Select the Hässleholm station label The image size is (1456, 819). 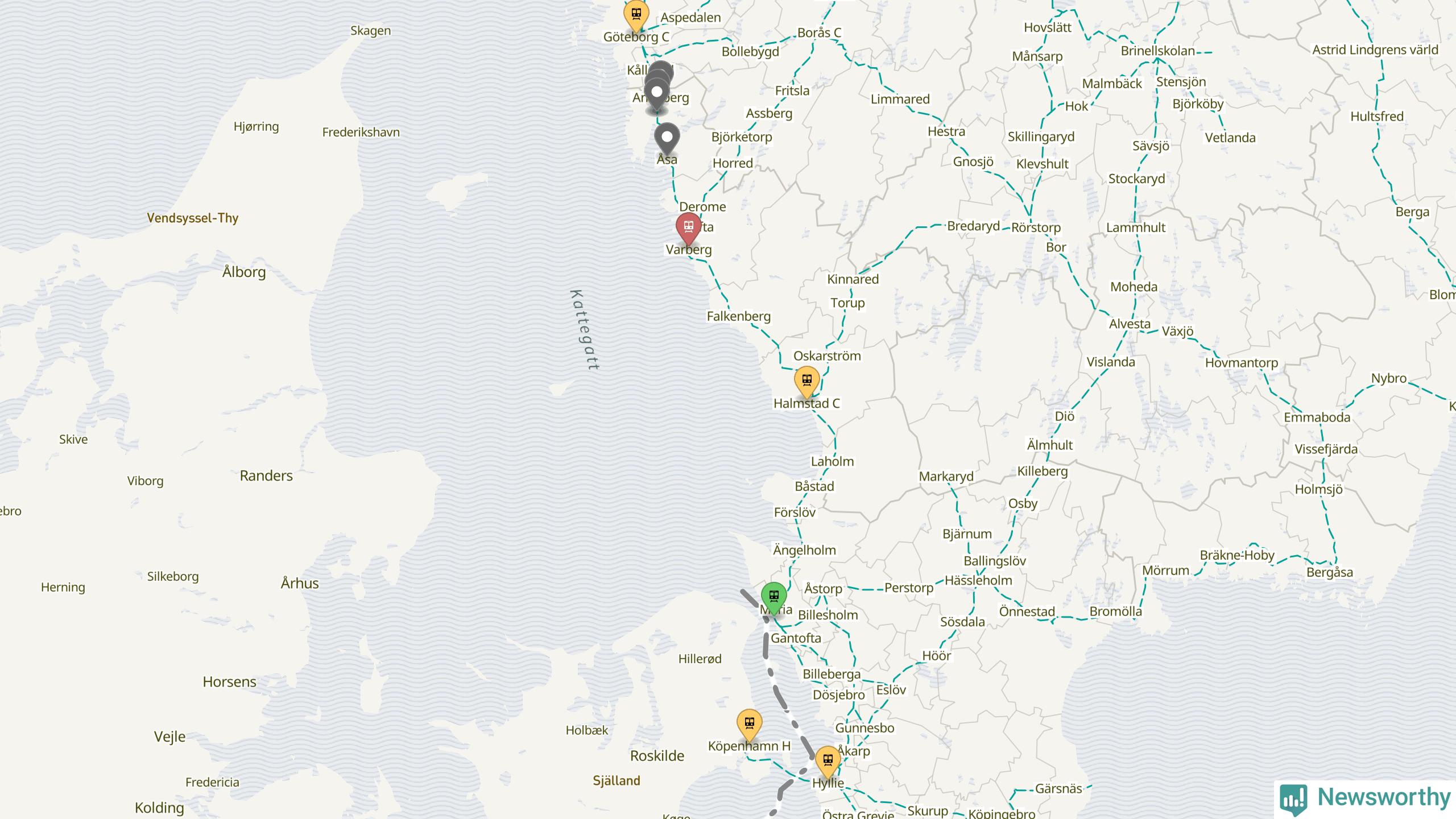point(978,580)
